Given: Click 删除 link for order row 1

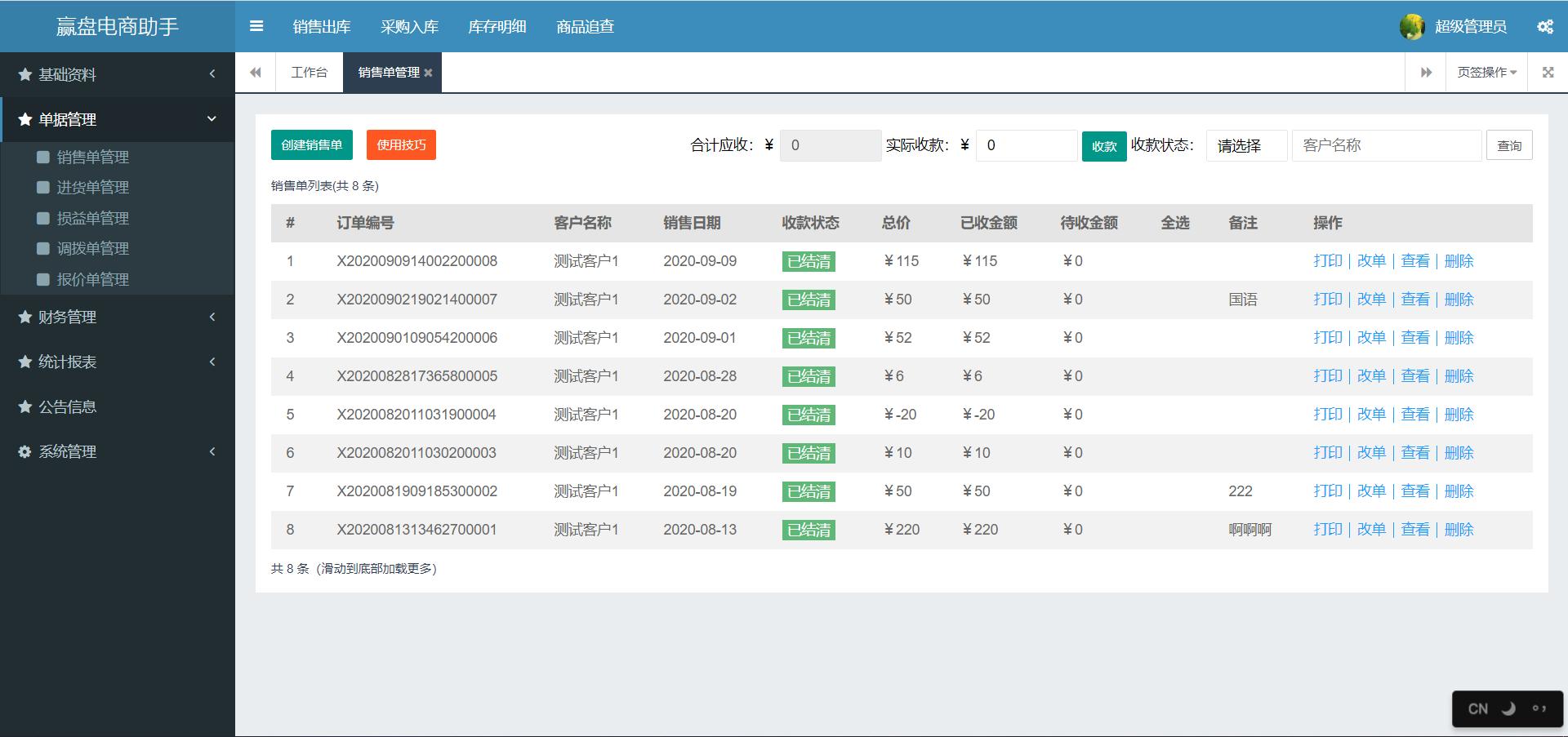Looking at the screenshot, I should tap(1459, 261).
